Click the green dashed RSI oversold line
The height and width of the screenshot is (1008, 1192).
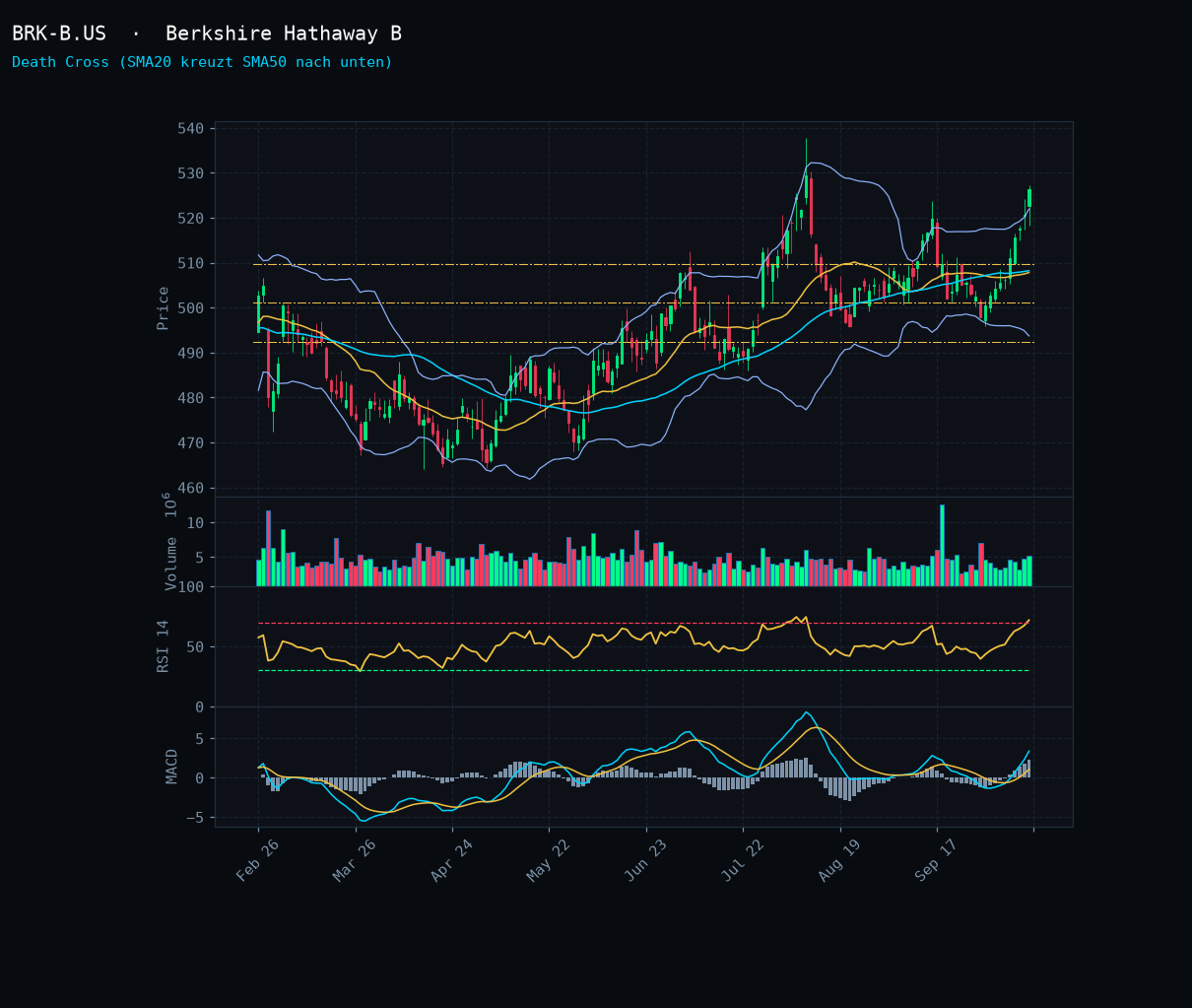[x=643, y=671]
